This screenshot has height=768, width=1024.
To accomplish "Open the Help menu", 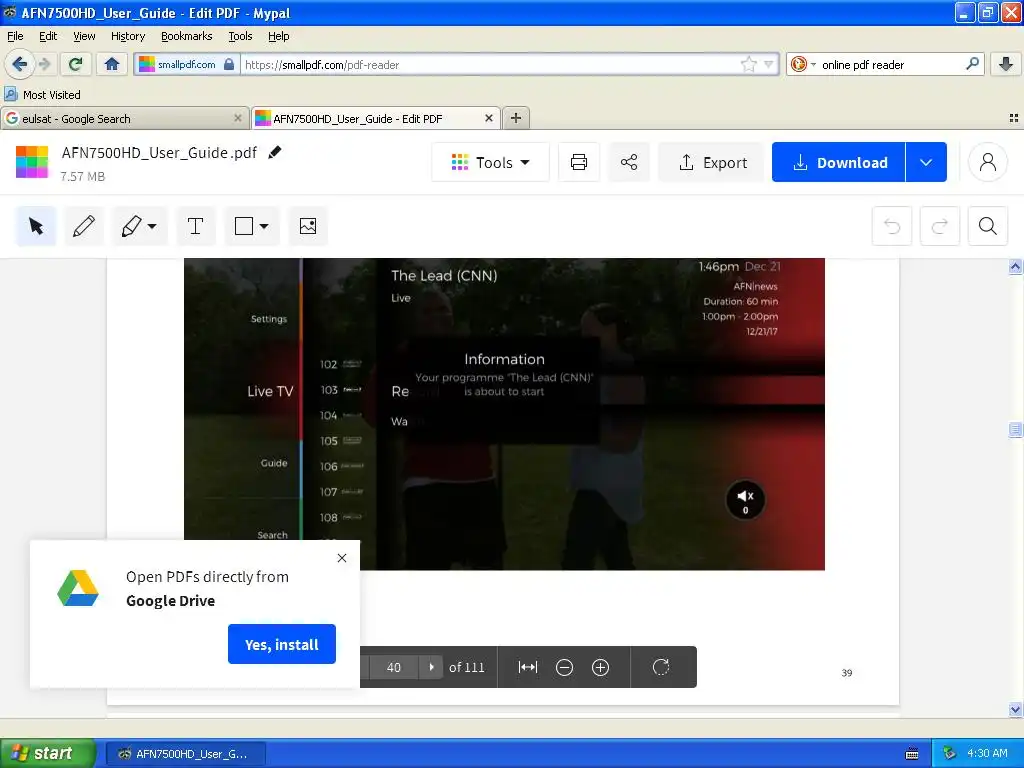I will coord(278,36).
